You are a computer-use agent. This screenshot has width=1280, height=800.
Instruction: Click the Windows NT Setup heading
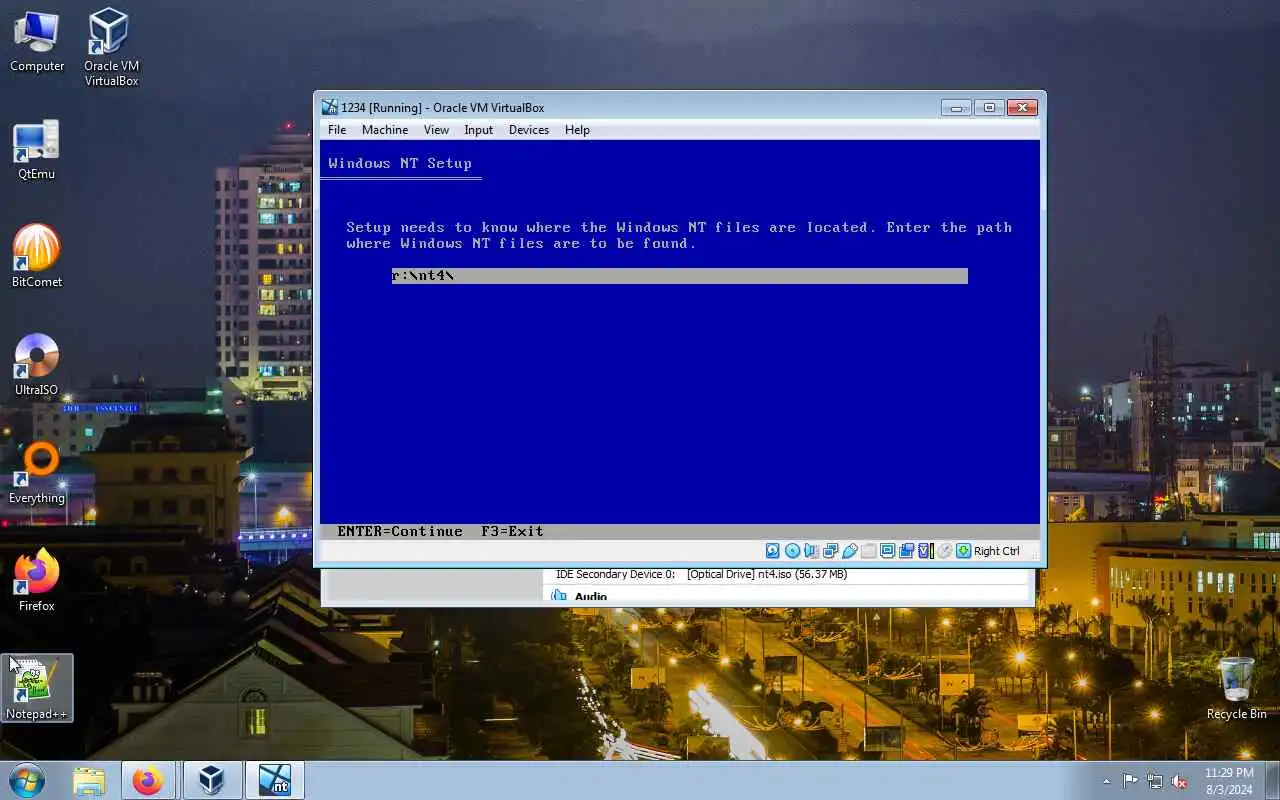click(x=400, y=163)
